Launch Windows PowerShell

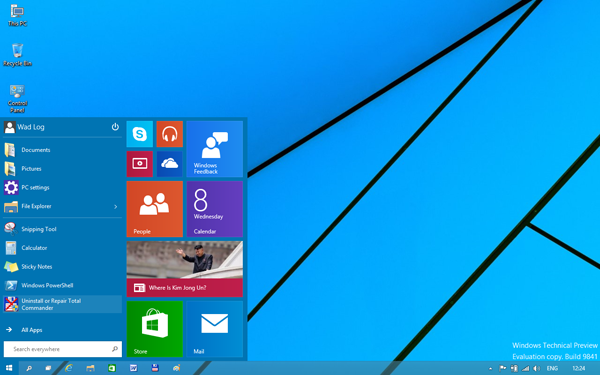point(63,285)
